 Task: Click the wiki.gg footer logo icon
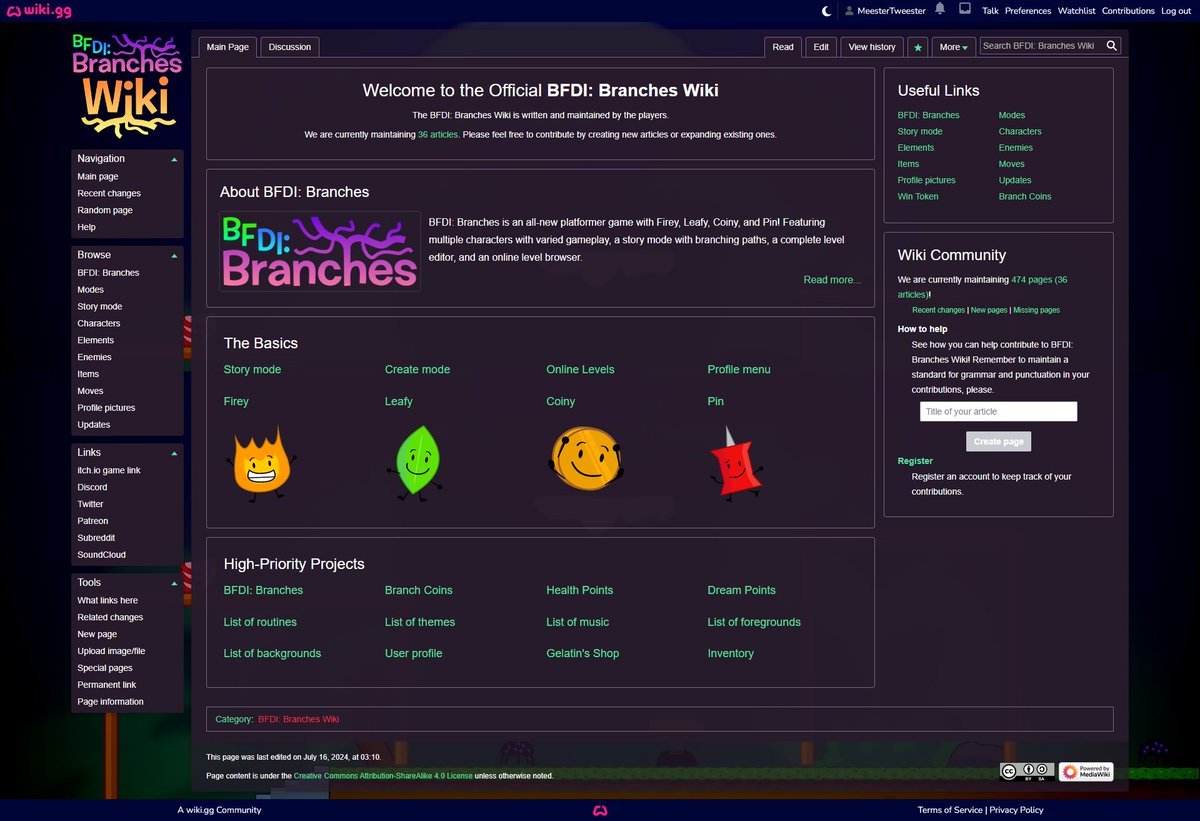[600, 810]
